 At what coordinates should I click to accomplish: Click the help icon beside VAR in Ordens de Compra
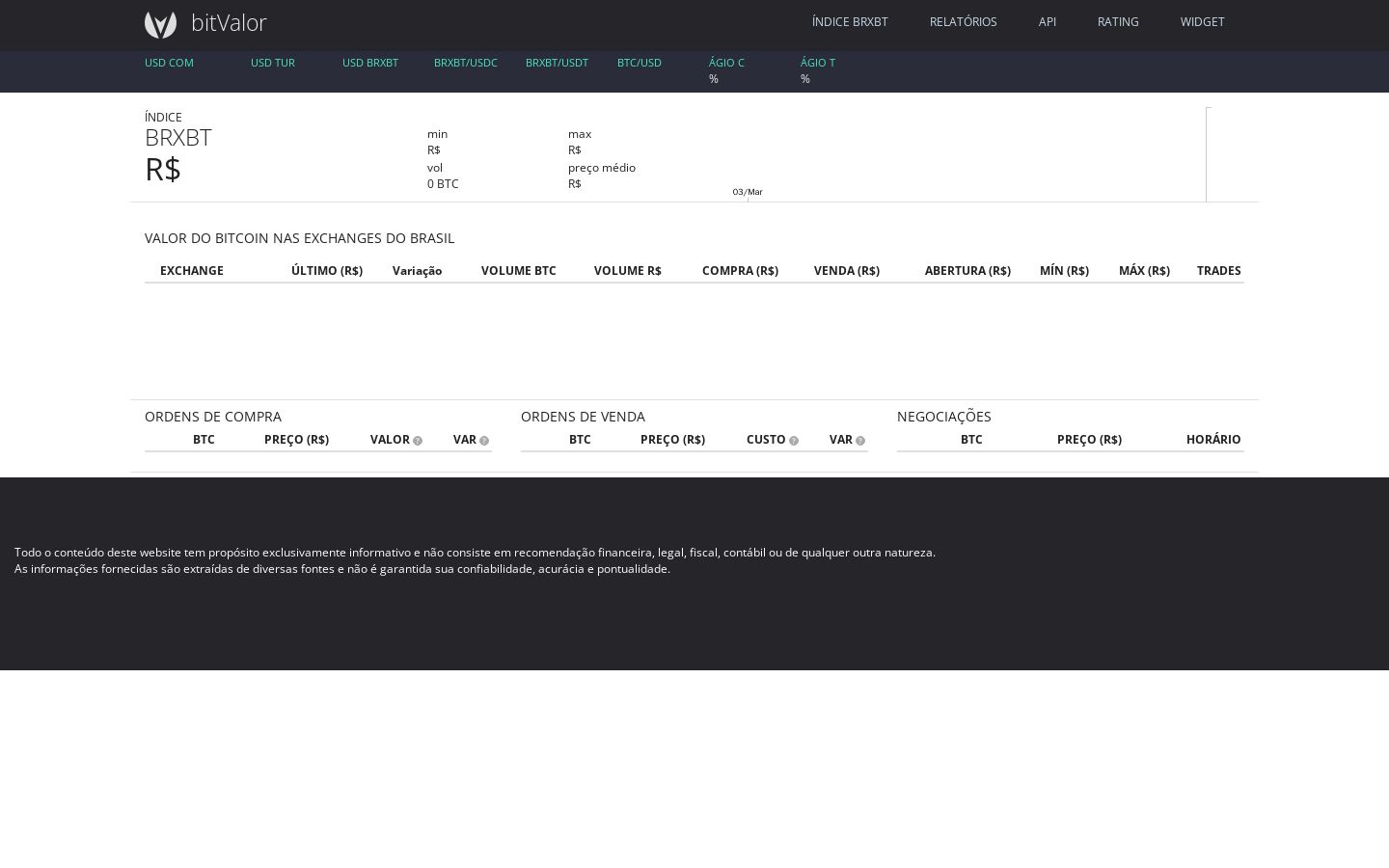[x=484, y=441]
